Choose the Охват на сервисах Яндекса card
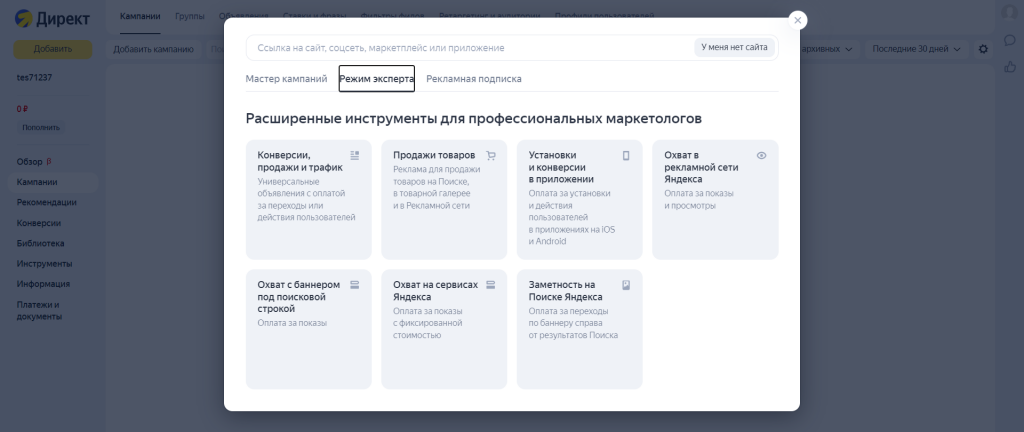Image resolution: width=1024 pixels, height=432 pixels. (x=444, y=330)
